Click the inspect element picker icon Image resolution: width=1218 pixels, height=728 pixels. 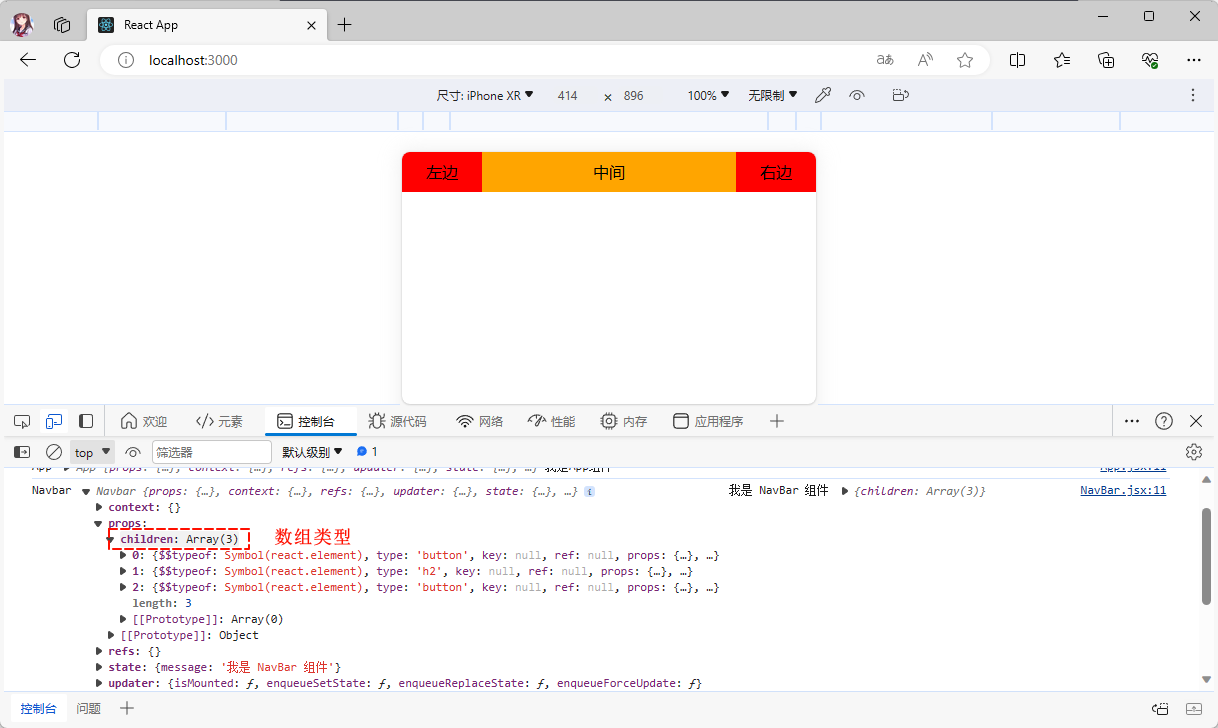[x=22, y=421]
